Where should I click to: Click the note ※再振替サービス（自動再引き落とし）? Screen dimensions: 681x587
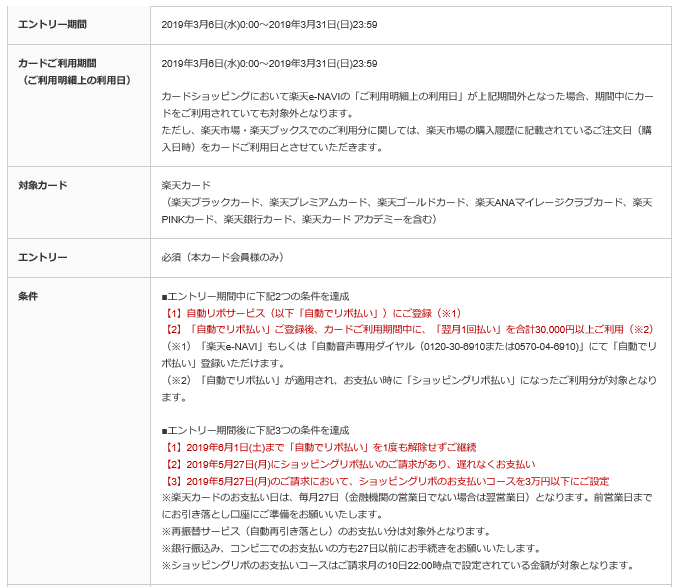click(327, 531)
